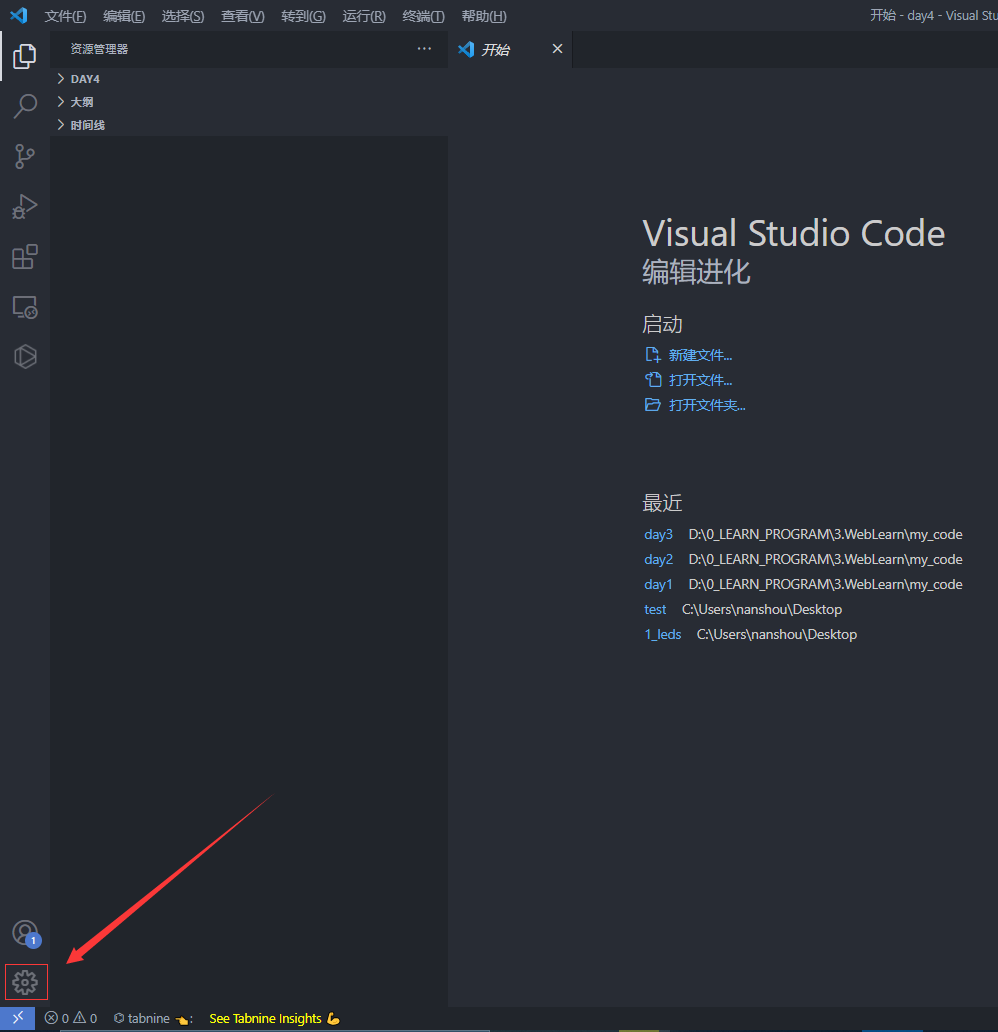This screenshot has height=1032, width=998.
Task: Open recent folder day1
Action: [x=658, y=584]
